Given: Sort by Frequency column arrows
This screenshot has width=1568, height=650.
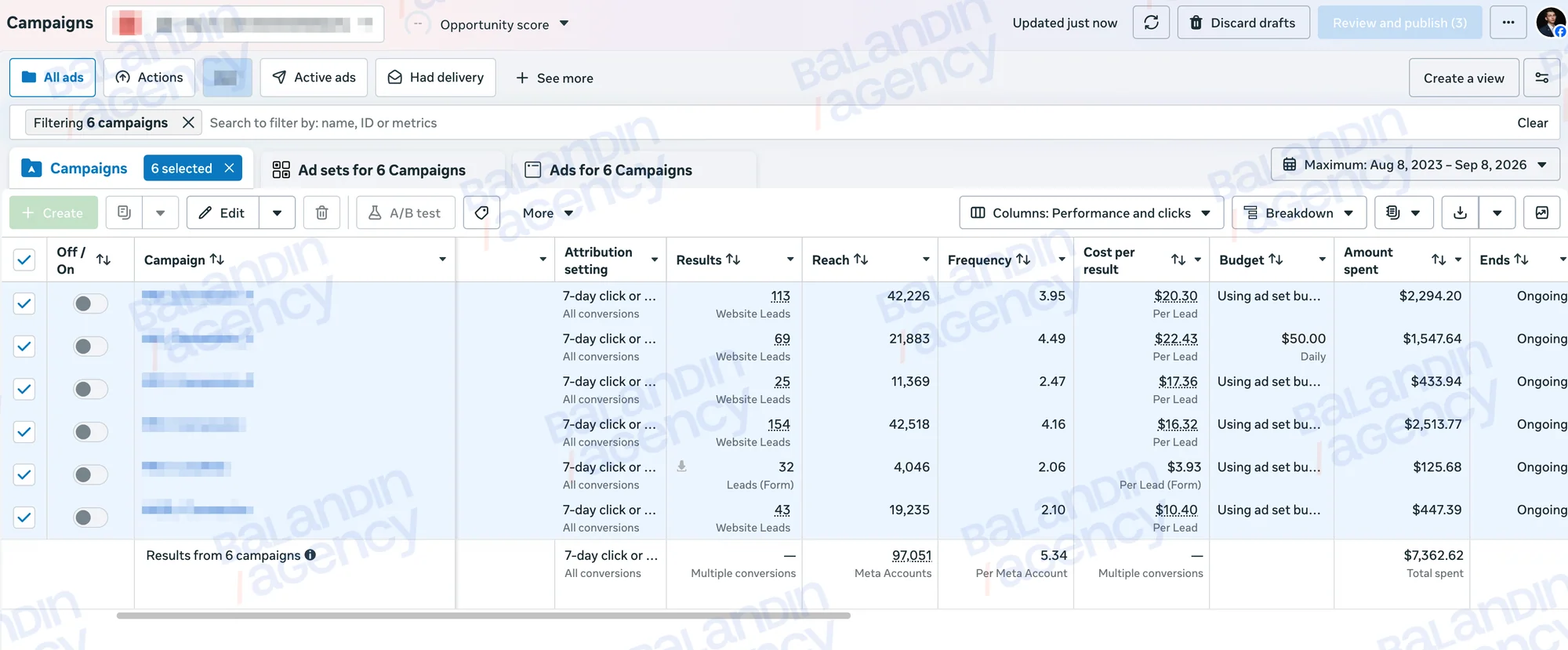Looking at the screenshot, I should pyautogui.click(x=1023, y=260).
